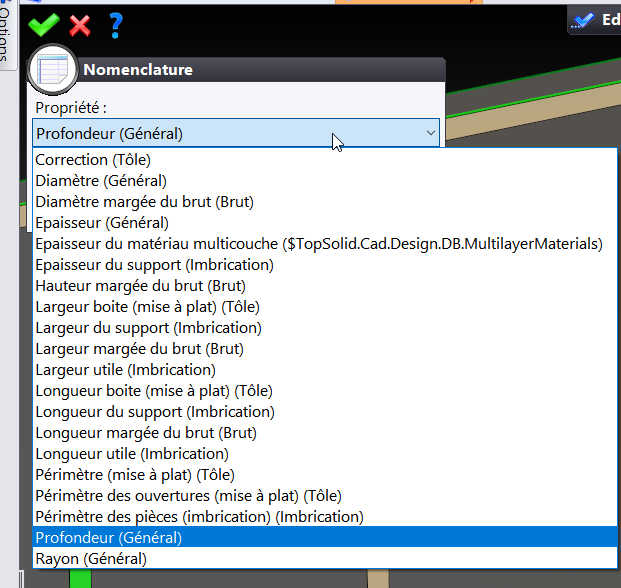This screenshot has height=588, width=621.
Task: Choose Longueur utile (Imbrication)
Action: click(325, 454)
